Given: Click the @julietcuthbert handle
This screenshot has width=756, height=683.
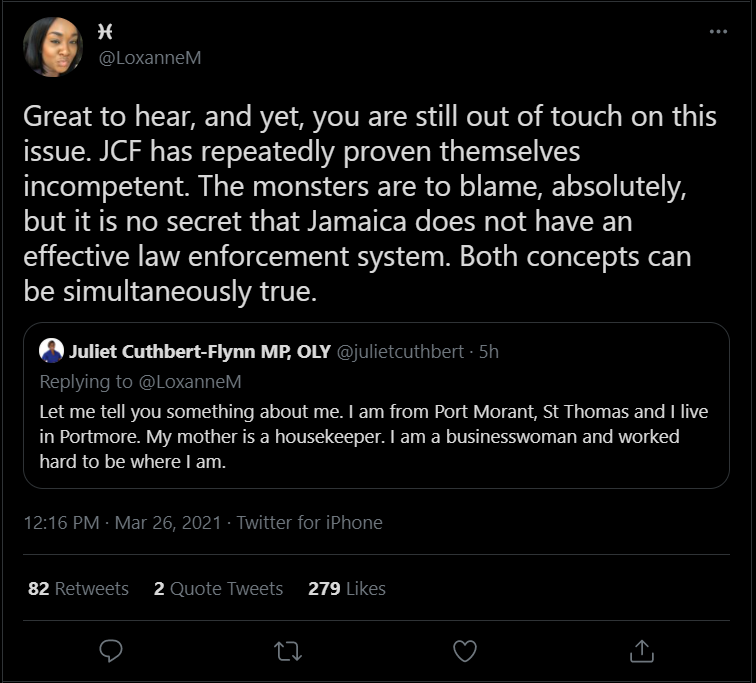Looking at the screenshot, I should [x=395, y=351].
